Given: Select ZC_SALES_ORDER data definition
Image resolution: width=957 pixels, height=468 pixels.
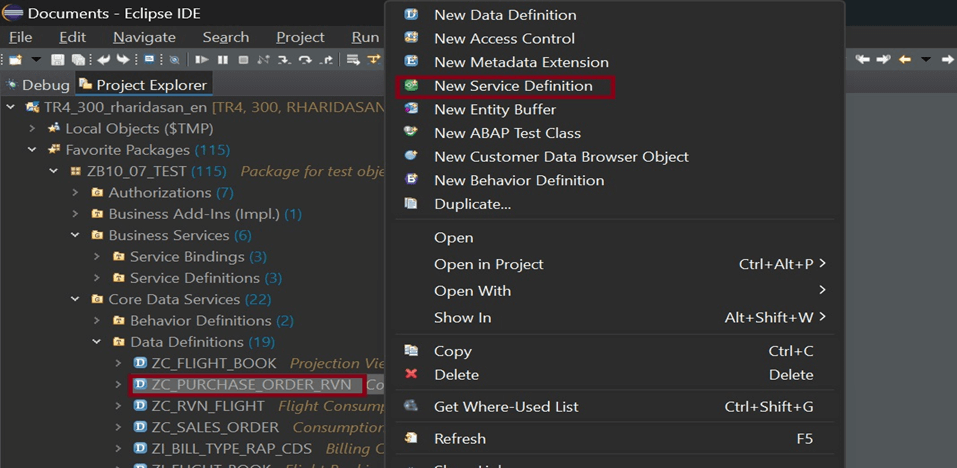Looking at the screenshot, I should pos(215,428).
